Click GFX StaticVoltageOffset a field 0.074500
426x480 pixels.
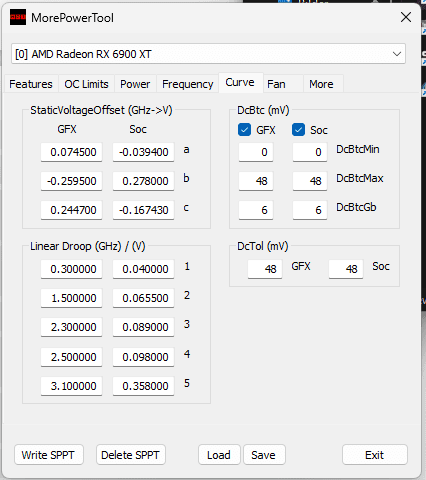tap(72, 152)
